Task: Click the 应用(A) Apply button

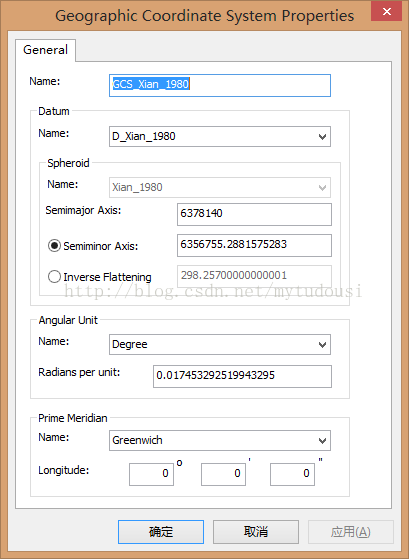Action: pos(351,532)
